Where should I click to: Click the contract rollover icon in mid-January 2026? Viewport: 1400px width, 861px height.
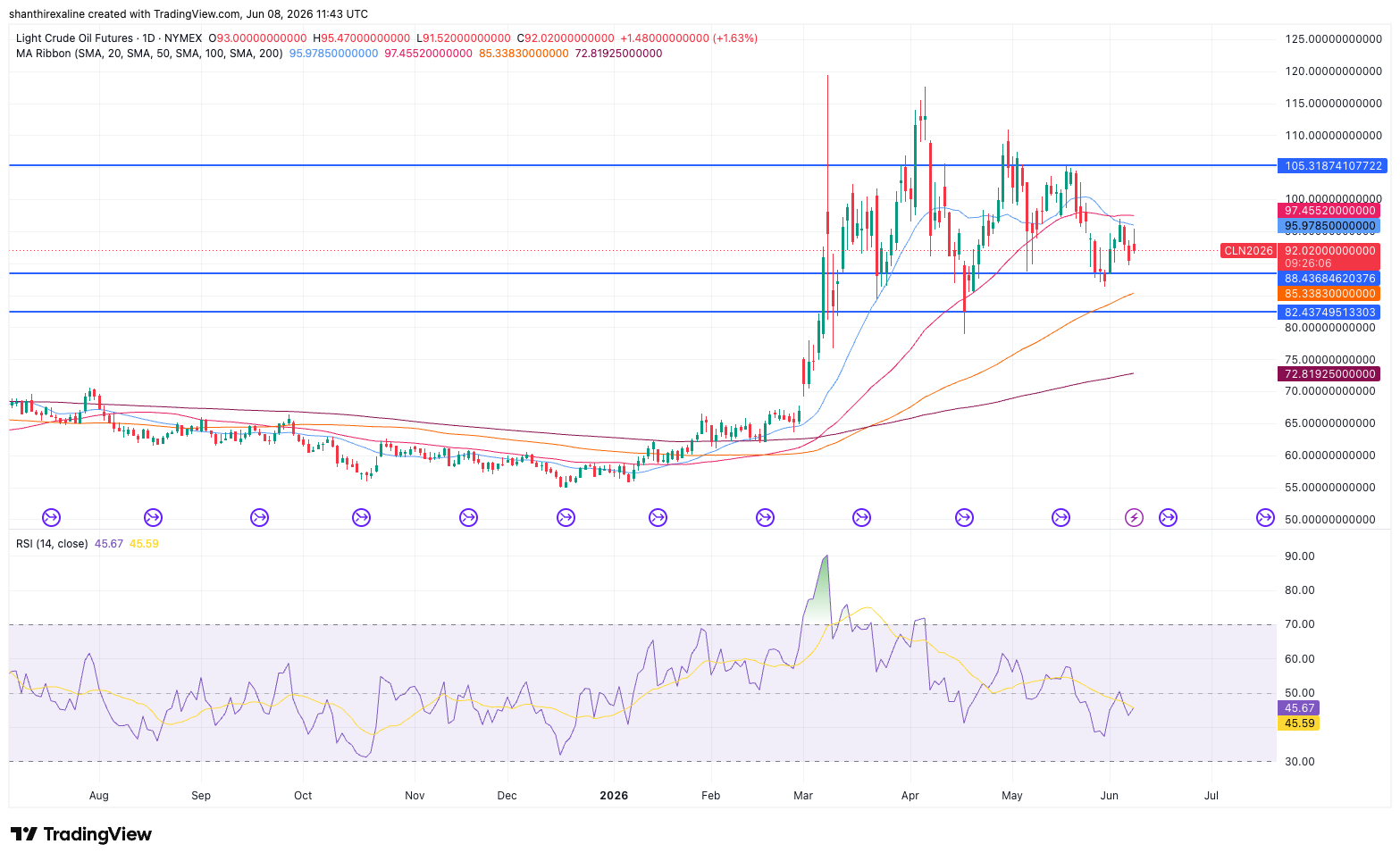[x=658, y=517]
